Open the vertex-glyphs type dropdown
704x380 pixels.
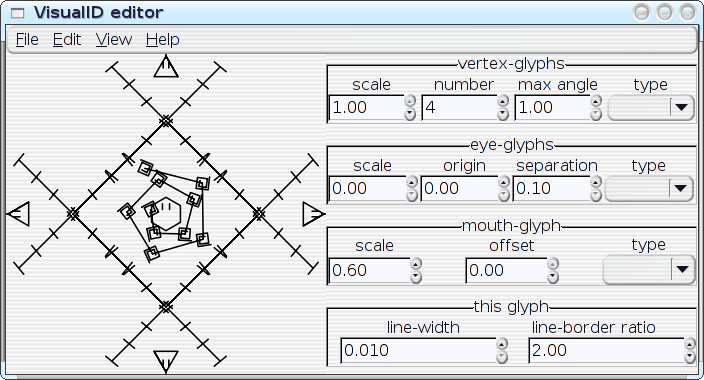[x=651, y=108]
